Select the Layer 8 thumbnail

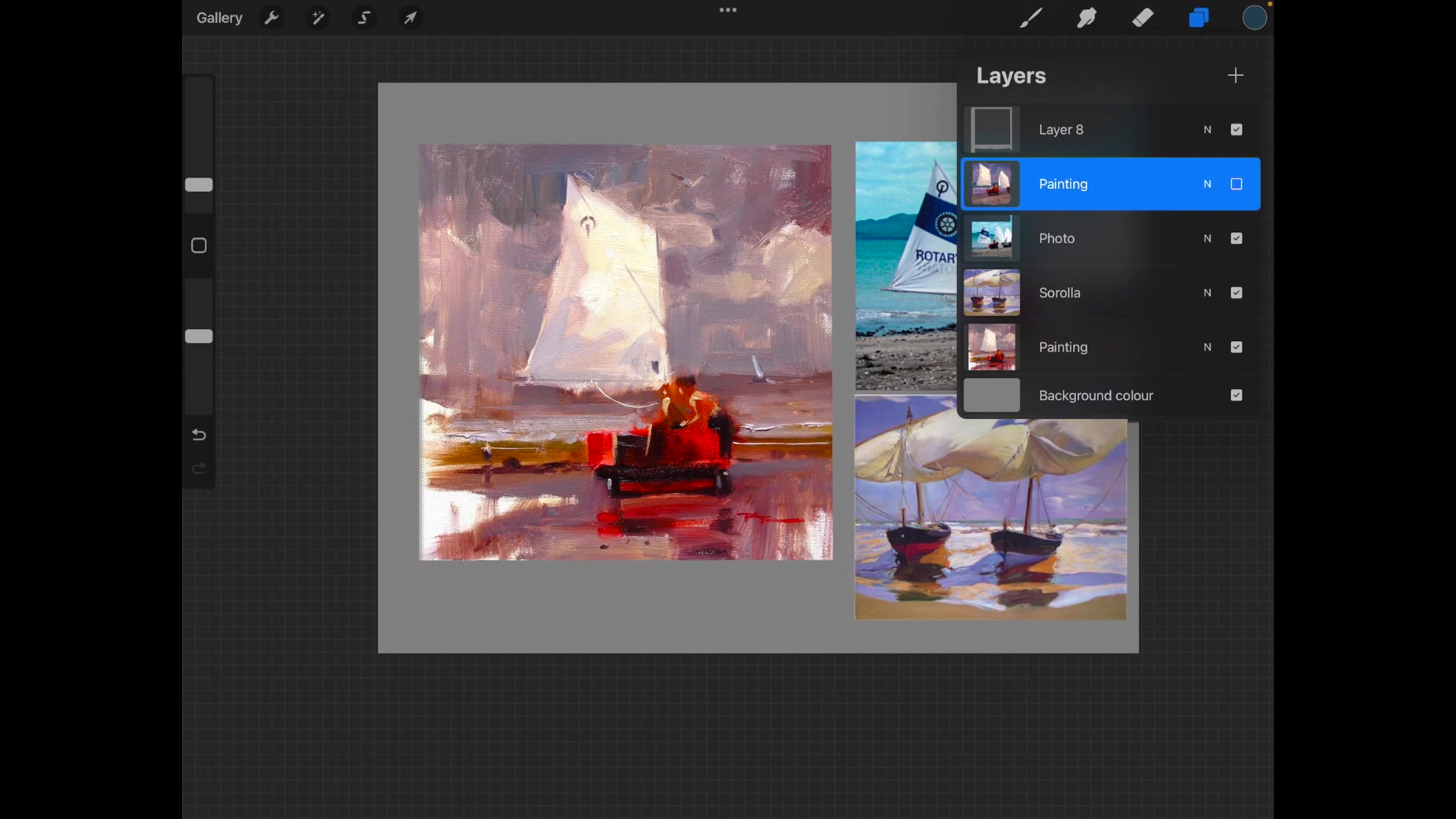[992, 130]
